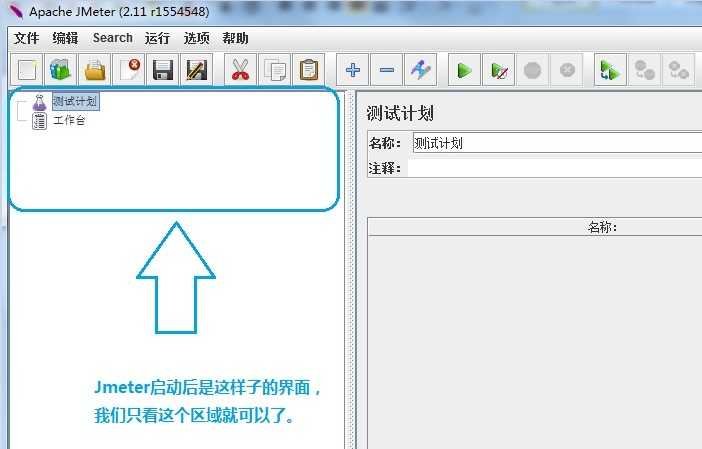
Task: Click the 名称 column header in table
Action: 535,227
